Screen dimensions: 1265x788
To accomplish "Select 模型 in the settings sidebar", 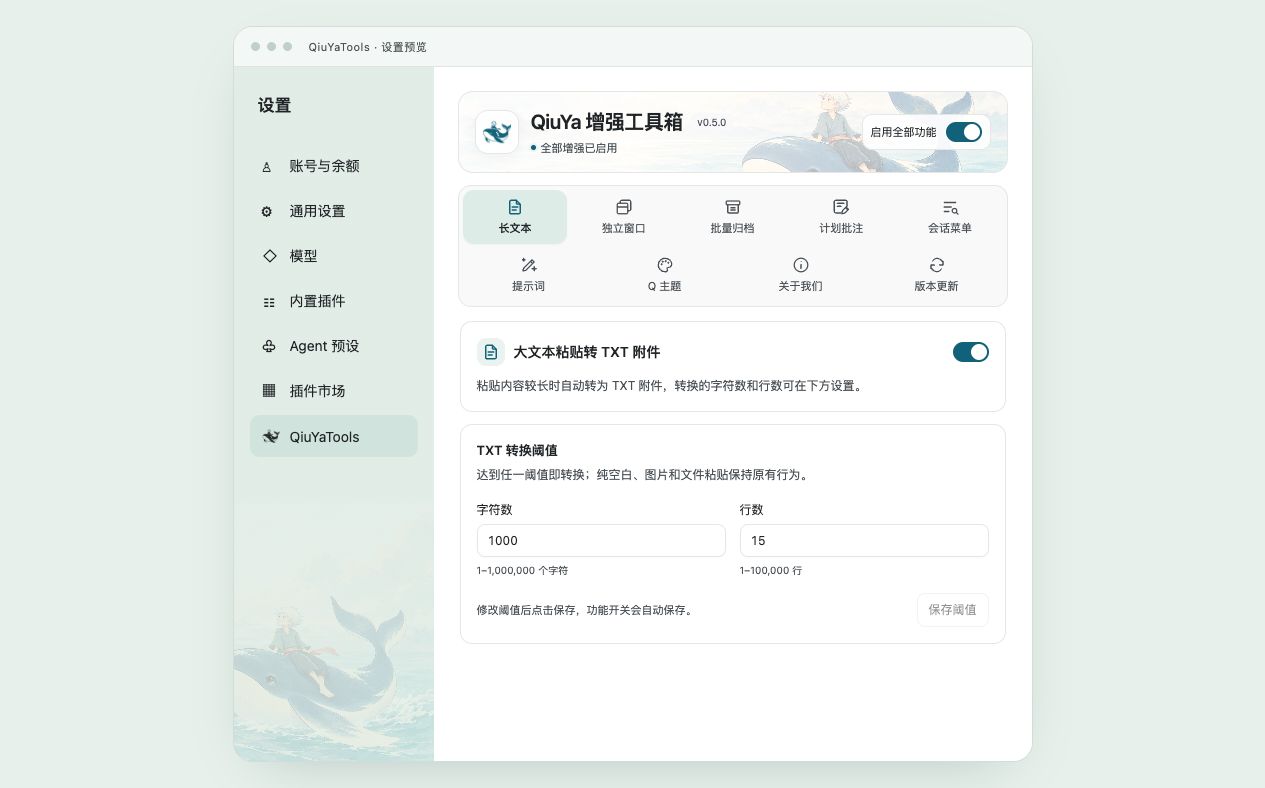I will pos(334,256).
